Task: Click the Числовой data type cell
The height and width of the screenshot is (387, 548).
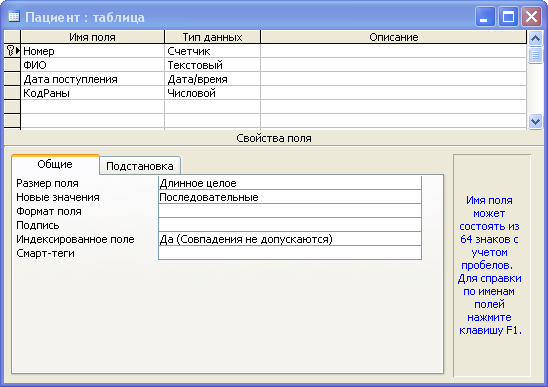Action: tap(212, 93)
